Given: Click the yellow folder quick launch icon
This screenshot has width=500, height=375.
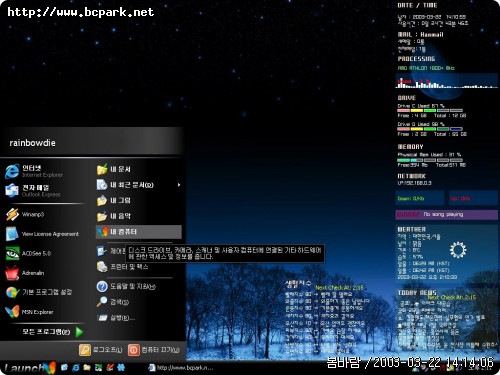Looking at the screenshot, I should (87, 368).
